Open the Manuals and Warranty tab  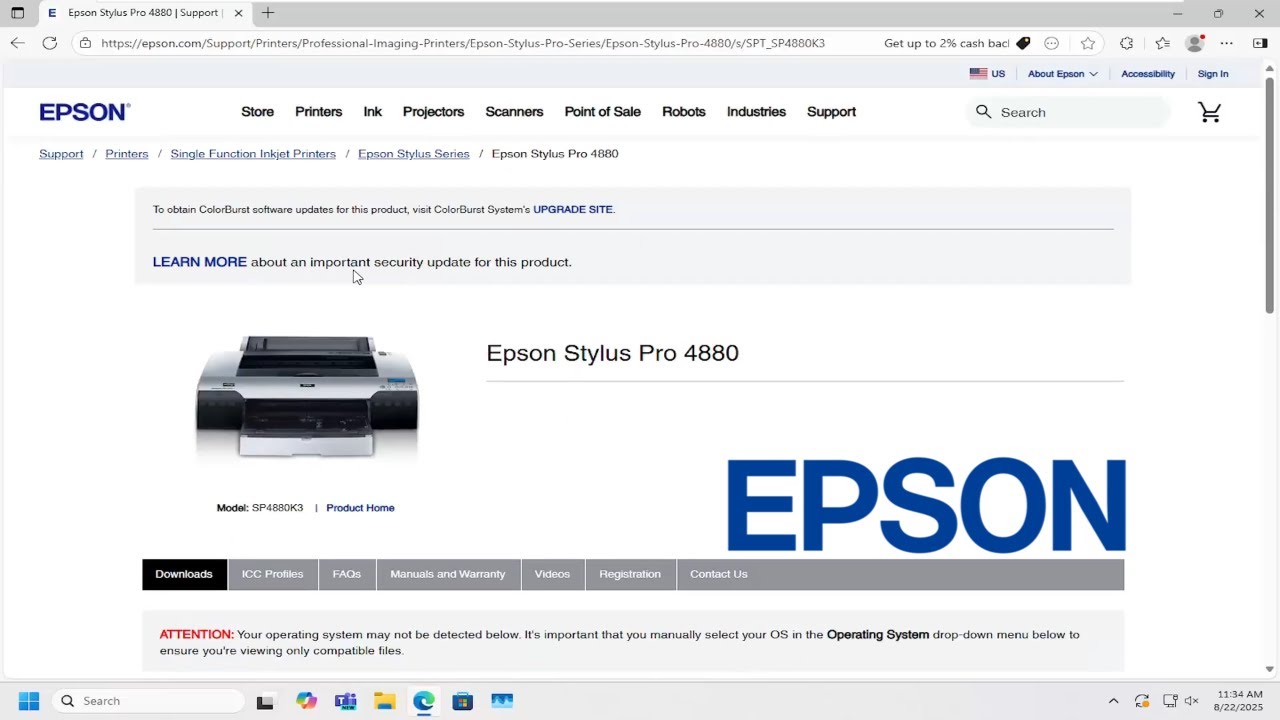click(448, 574)
